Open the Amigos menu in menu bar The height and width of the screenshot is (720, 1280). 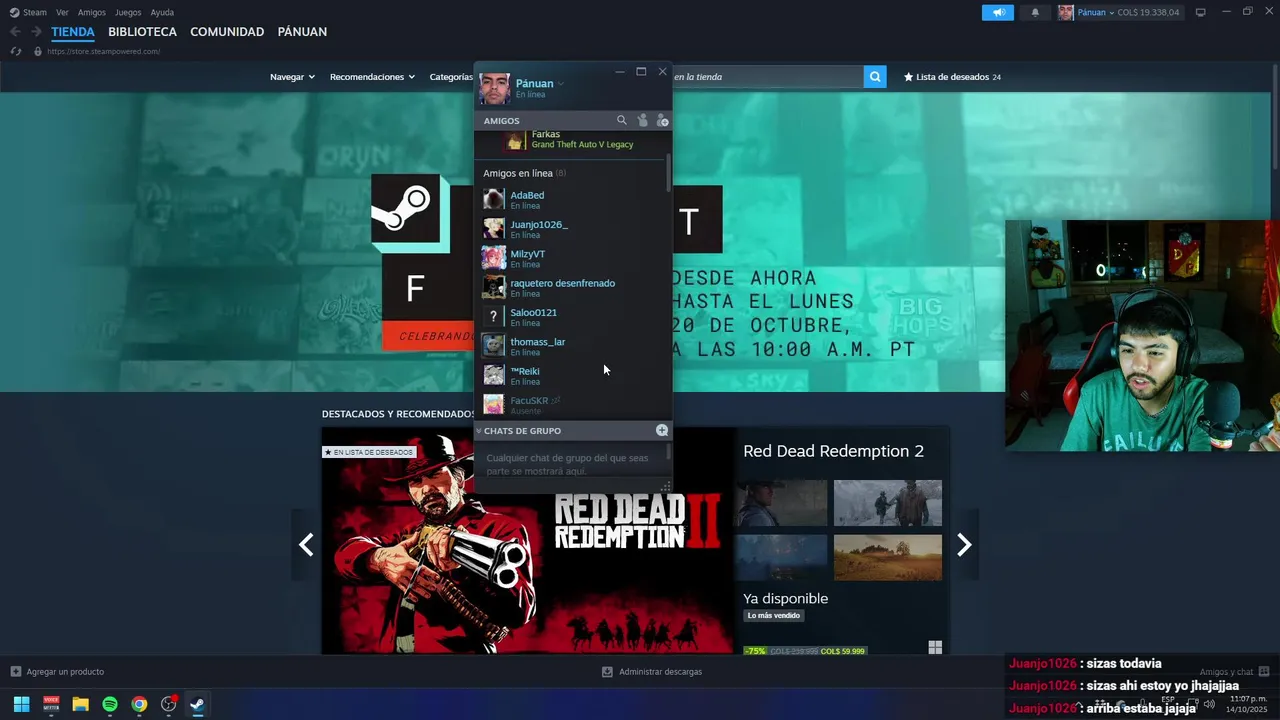92,12
